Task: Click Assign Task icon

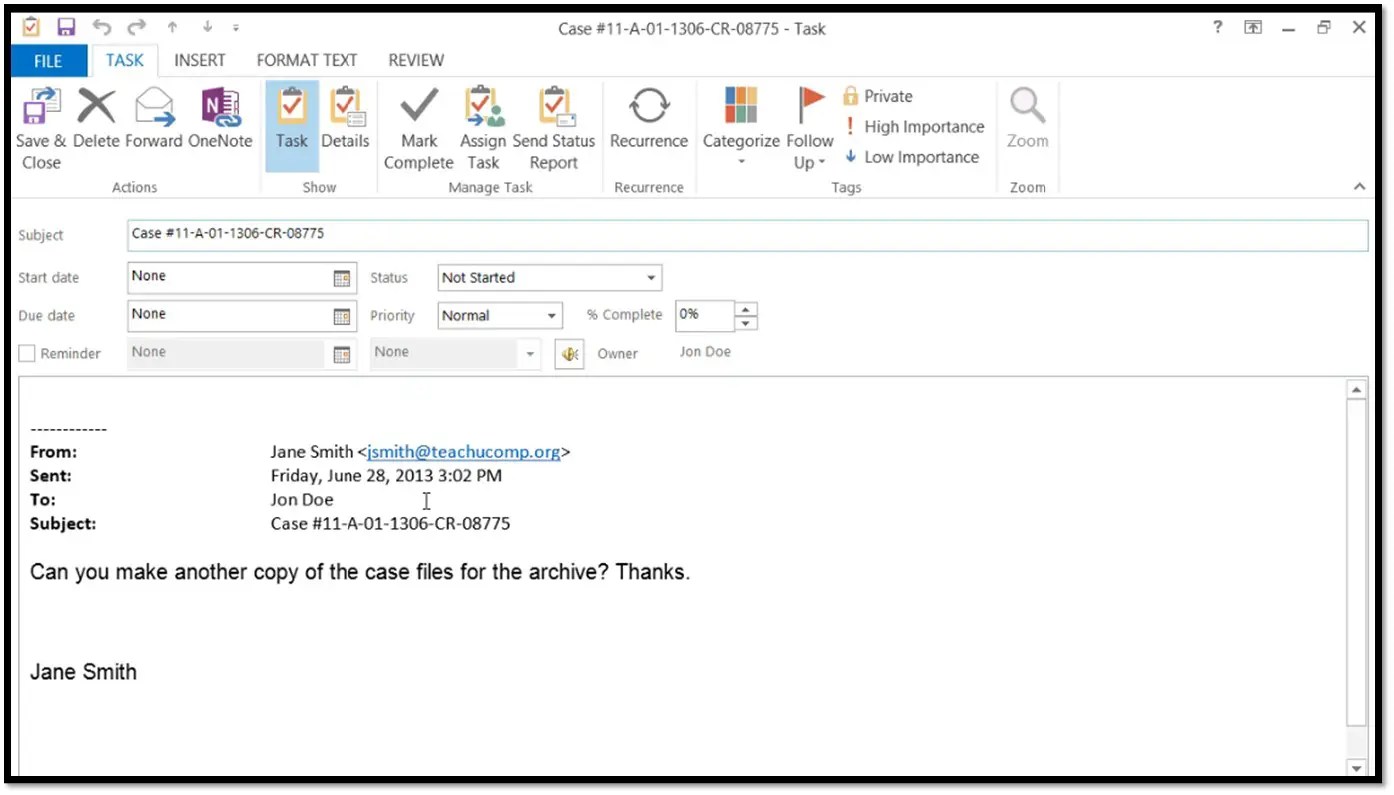Action: click(x=483, y=106)
